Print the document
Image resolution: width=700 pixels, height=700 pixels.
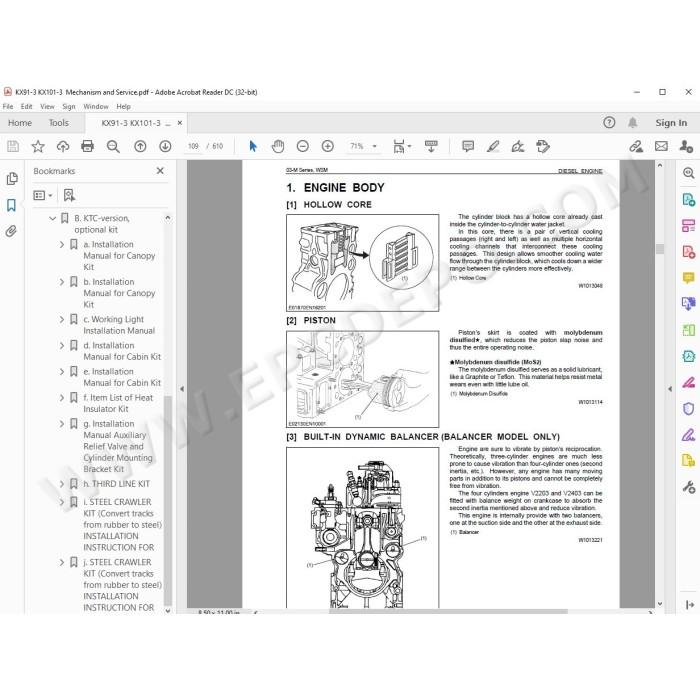(88, 146)
